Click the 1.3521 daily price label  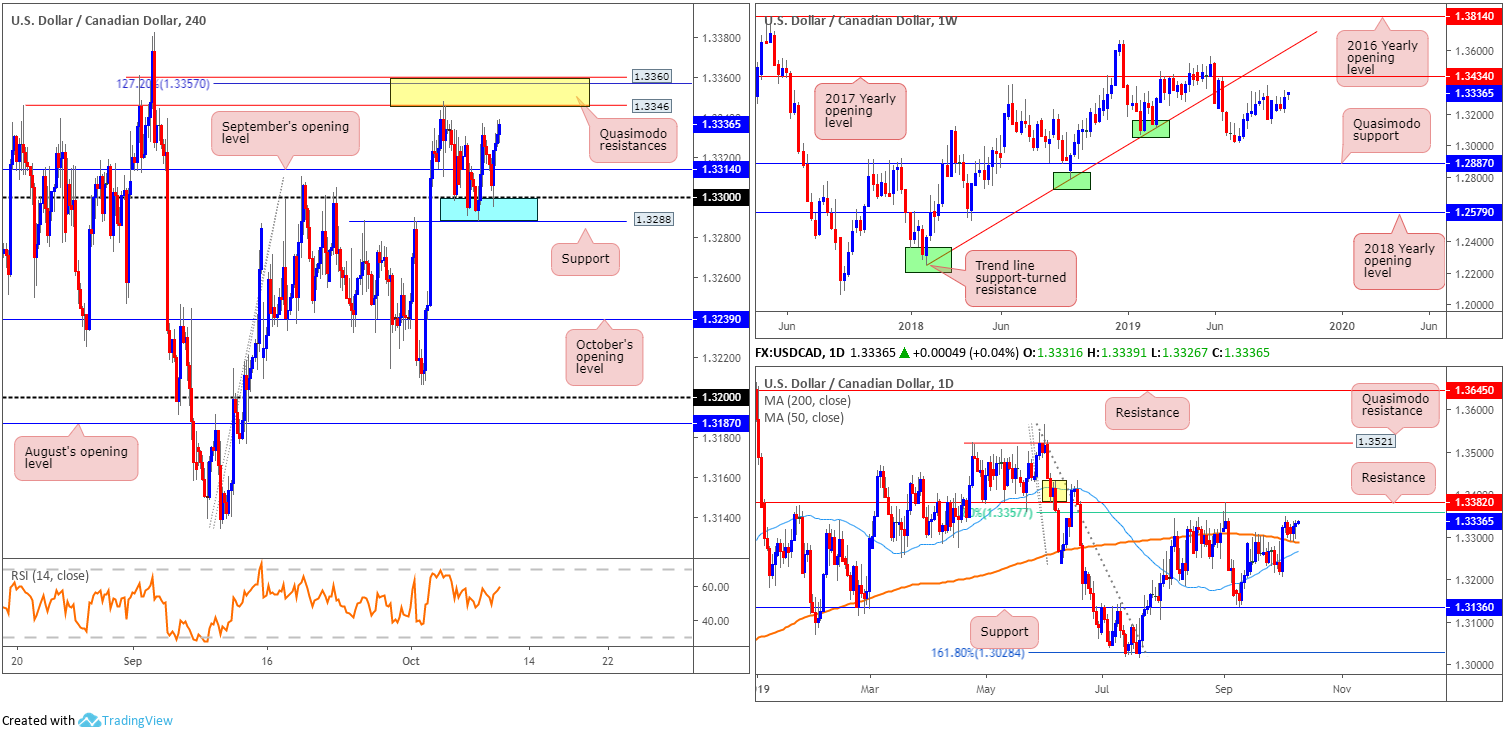click(x=1376, y=439)
